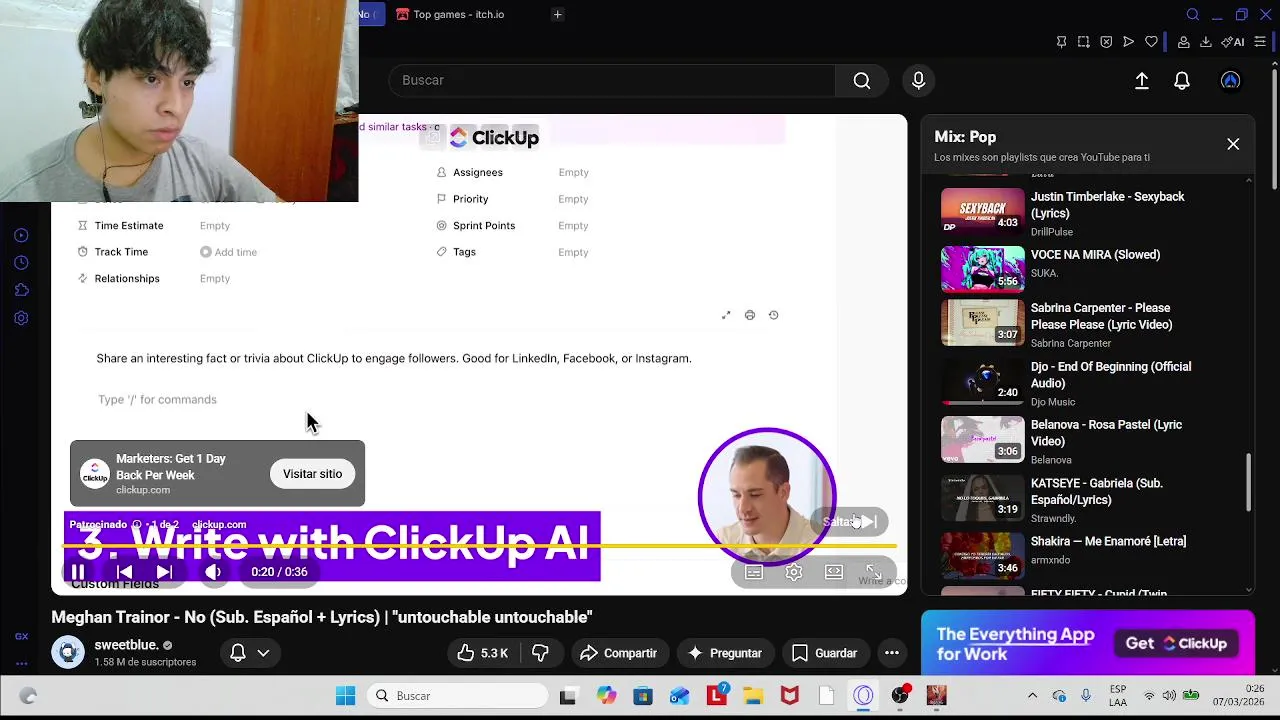Like the video with thumbs up
The height and width of the screenshot is (720, 1280).
(x=483, y=653)
